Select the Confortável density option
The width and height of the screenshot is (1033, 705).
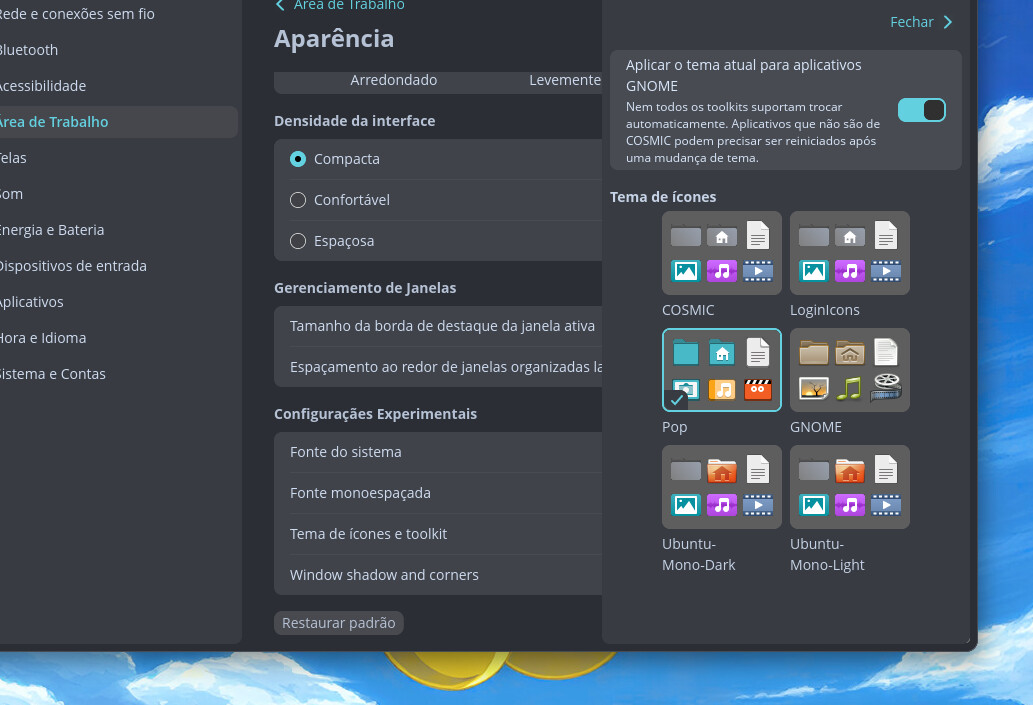click(298, 200)
